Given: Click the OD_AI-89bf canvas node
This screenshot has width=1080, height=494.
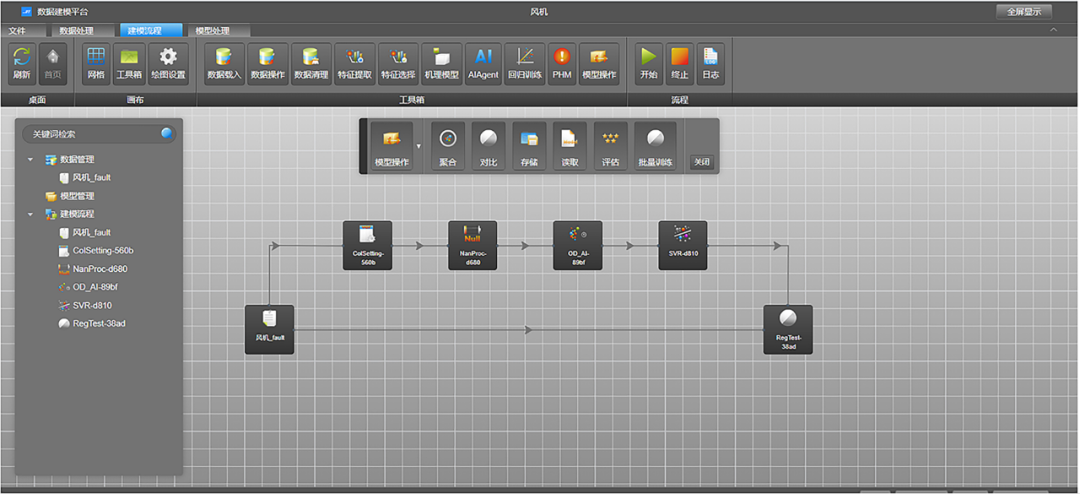Looking at the screenshot, I should tap(577, 245).
